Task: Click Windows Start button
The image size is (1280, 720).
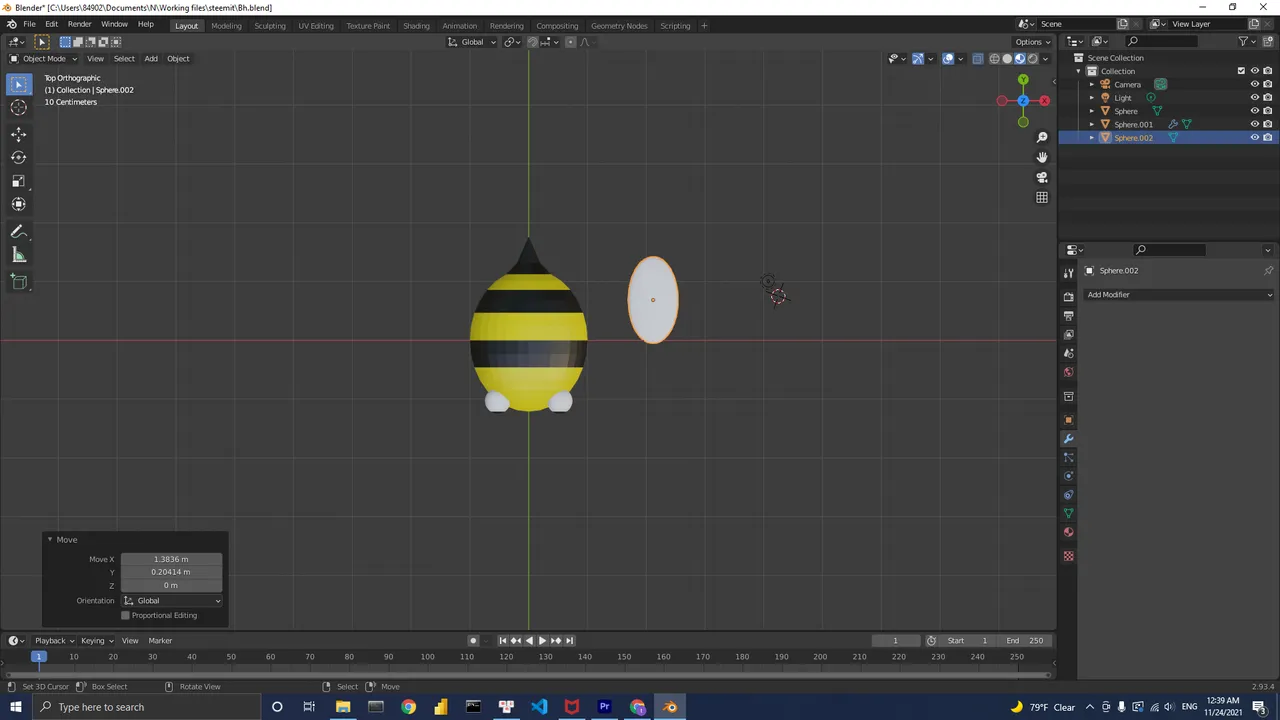Action: 15,707
